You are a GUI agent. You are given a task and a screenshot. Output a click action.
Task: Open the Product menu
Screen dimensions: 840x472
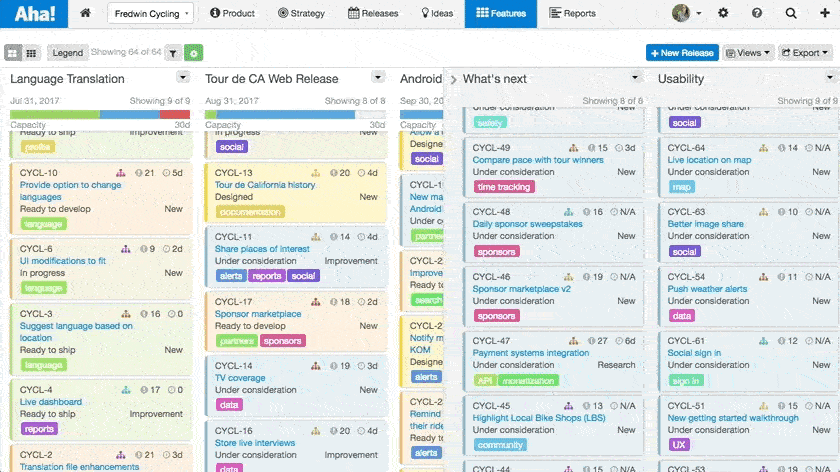pyautogui.click(x=232, y=13)
